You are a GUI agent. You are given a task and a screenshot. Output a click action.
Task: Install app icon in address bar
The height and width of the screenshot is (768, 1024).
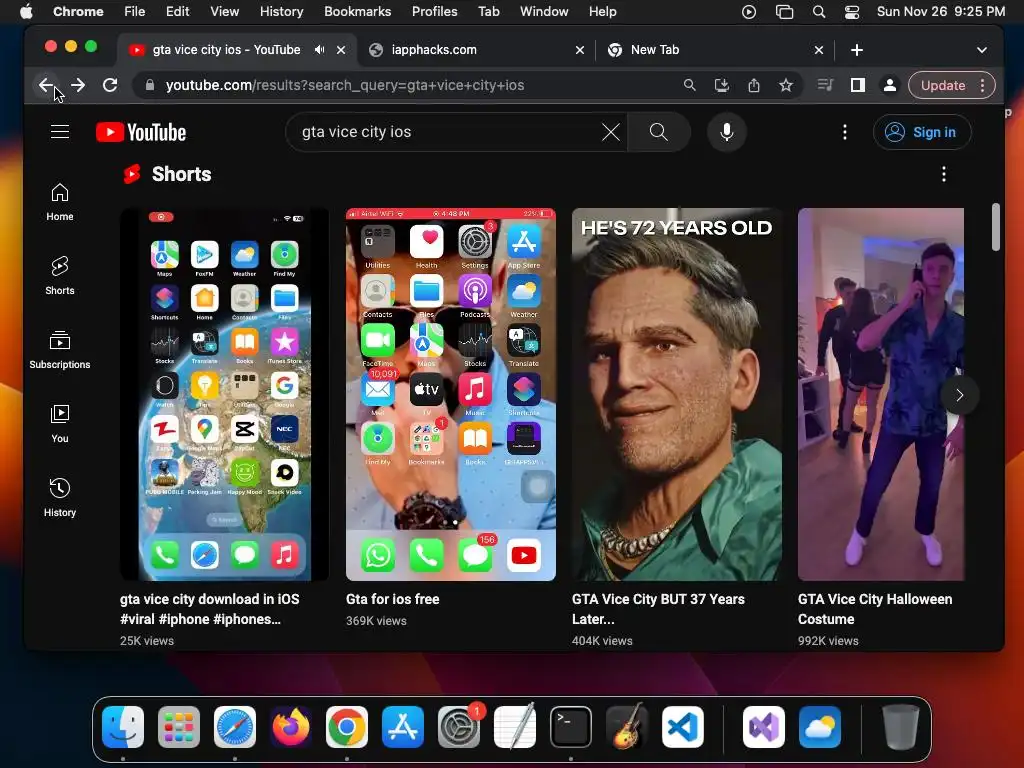point(722,85)
